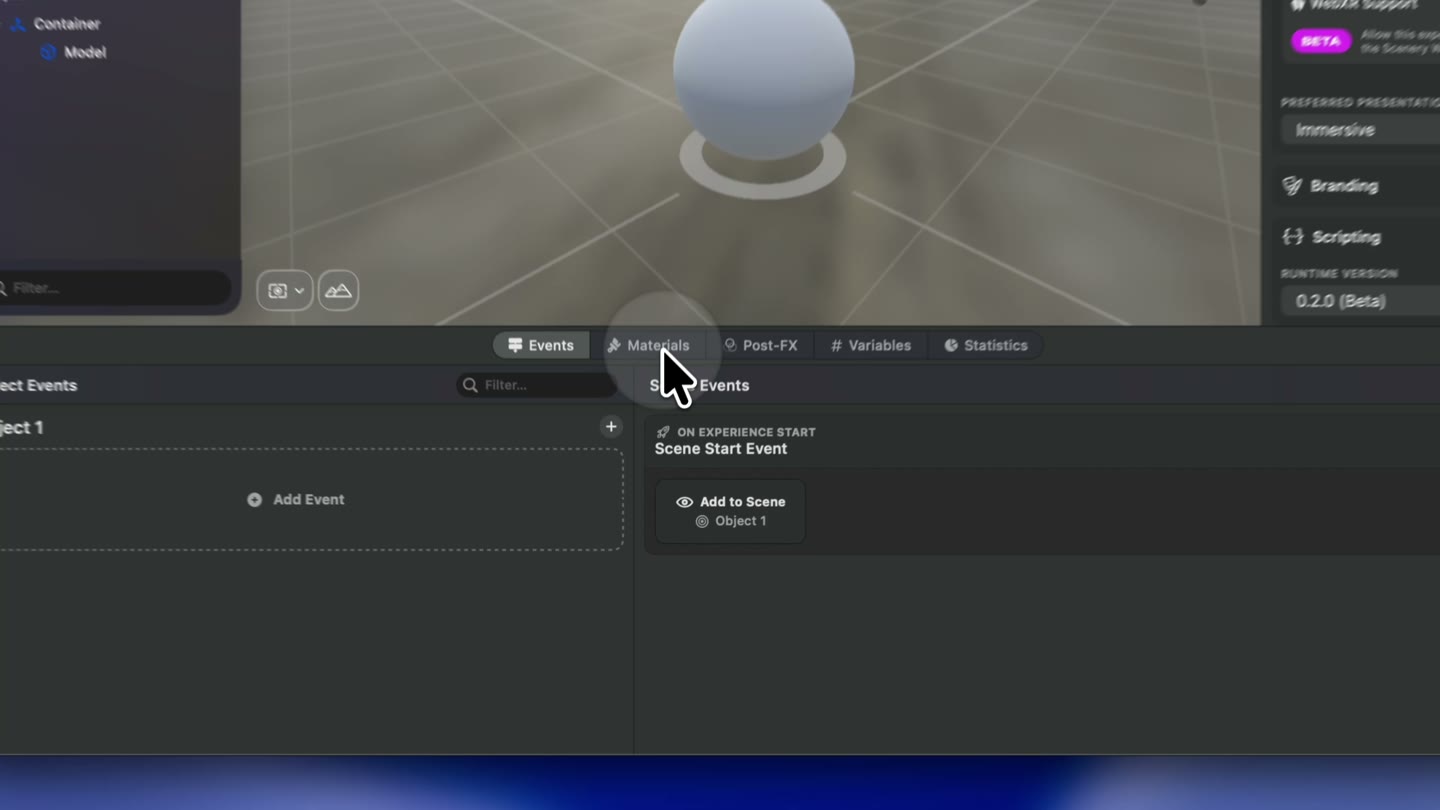Click the rocket icon on Experience Start
Image resolution: width=1440 pixels, height=810 pixels.
pos(663,432)
